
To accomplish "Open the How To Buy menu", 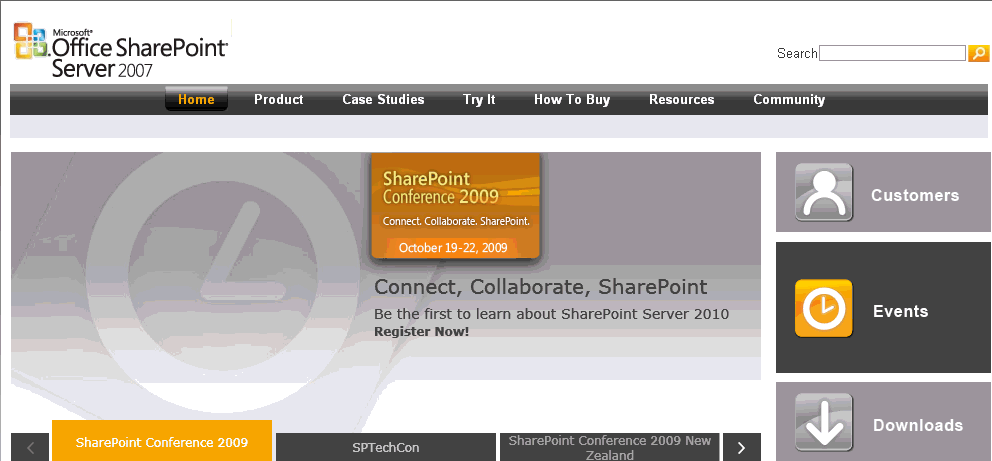I will coord(572,99).
